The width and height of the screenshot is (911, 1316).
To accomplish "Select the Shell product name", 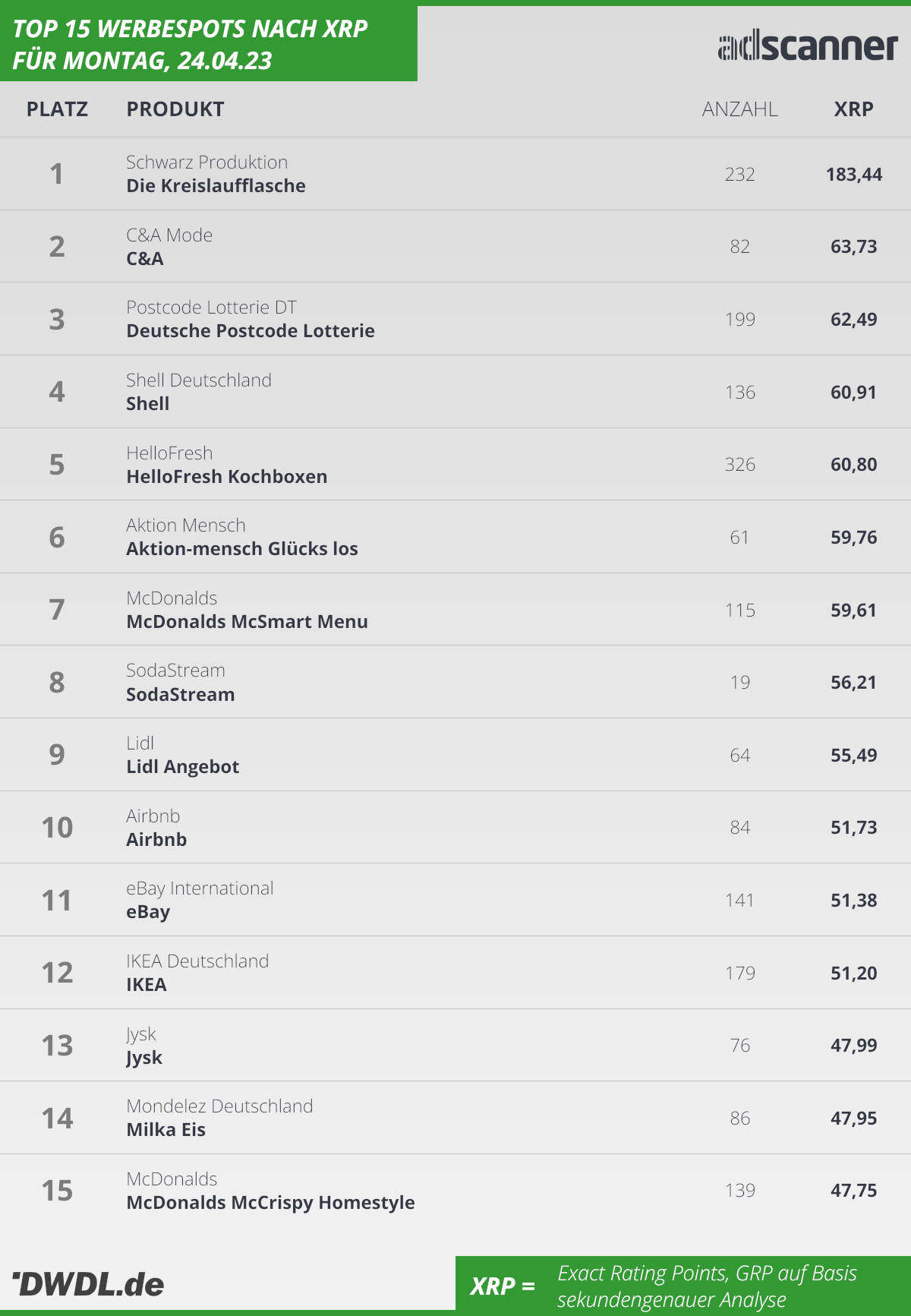I will (x=148, y=403).
